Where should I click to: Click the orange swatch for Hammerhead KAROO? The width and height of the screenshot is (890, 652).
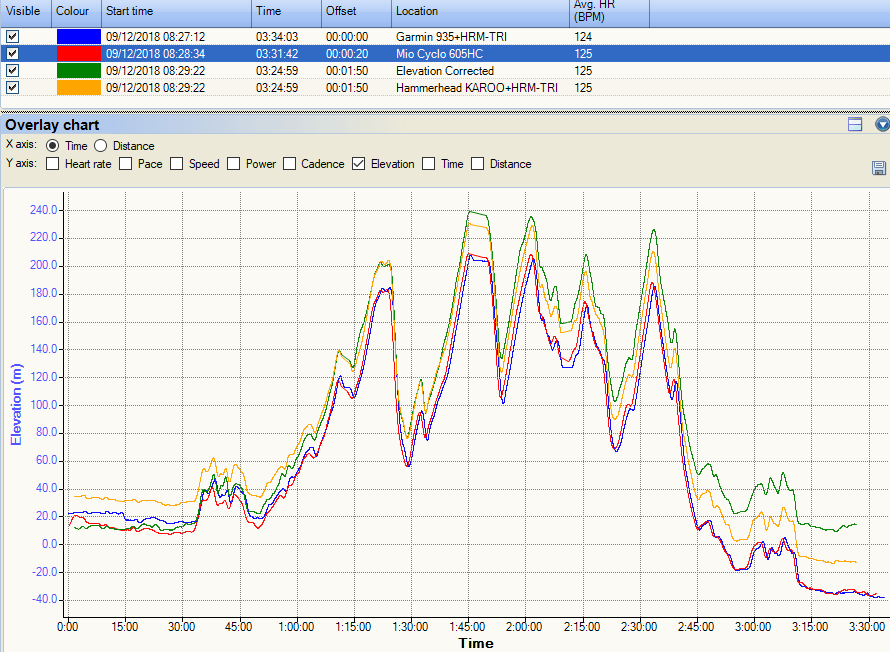[78, 88]
